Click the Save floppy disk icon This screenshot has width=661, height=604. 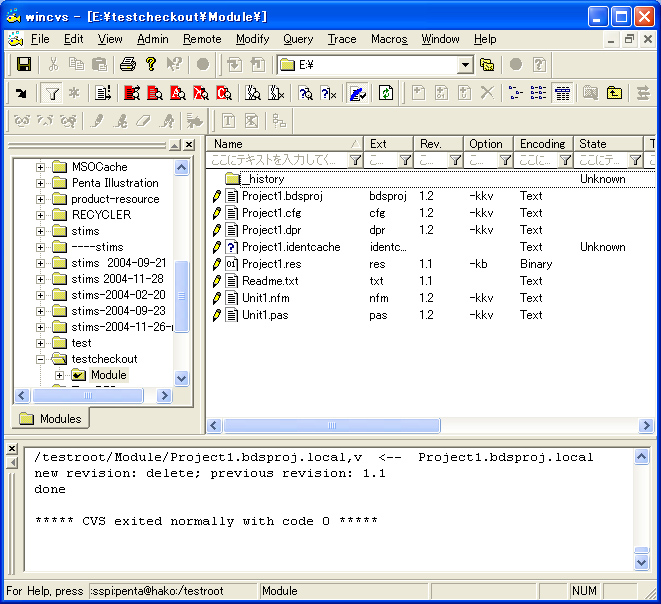tap(24, 64)
